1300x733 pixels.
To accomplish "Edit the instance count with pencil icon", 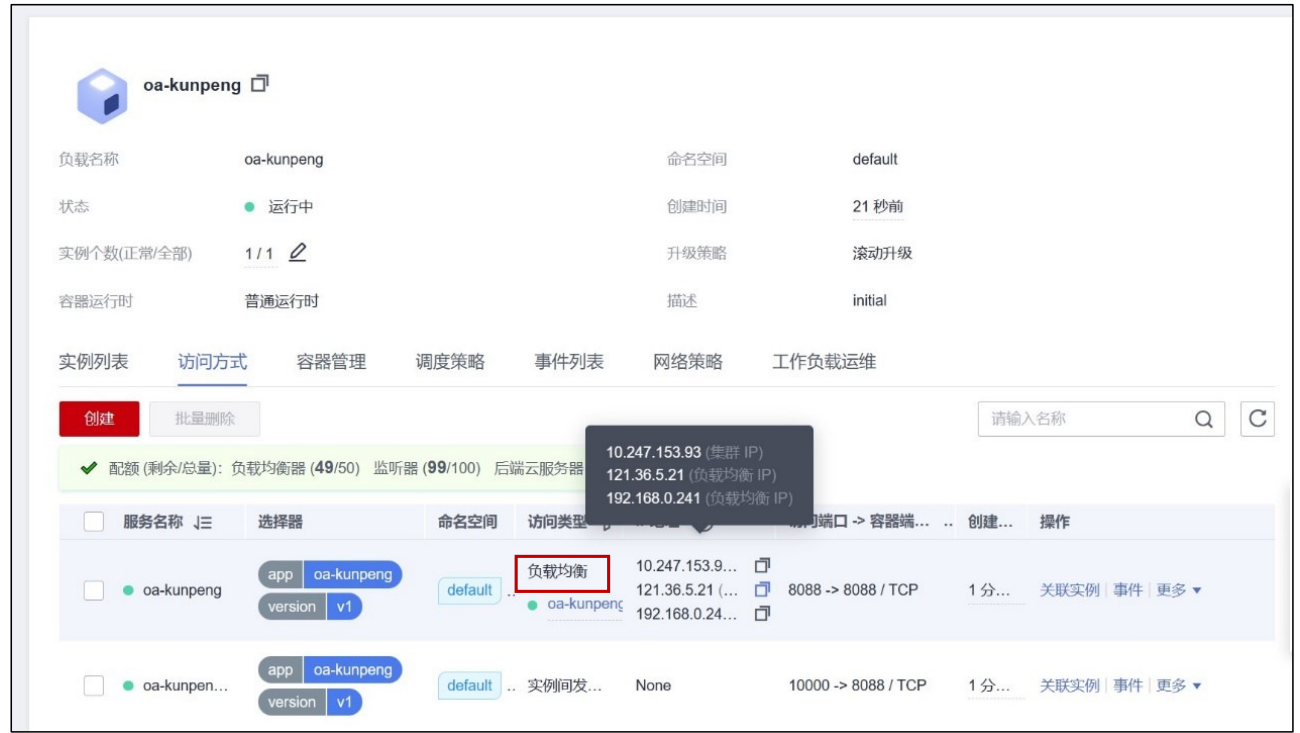I will 297,253.
